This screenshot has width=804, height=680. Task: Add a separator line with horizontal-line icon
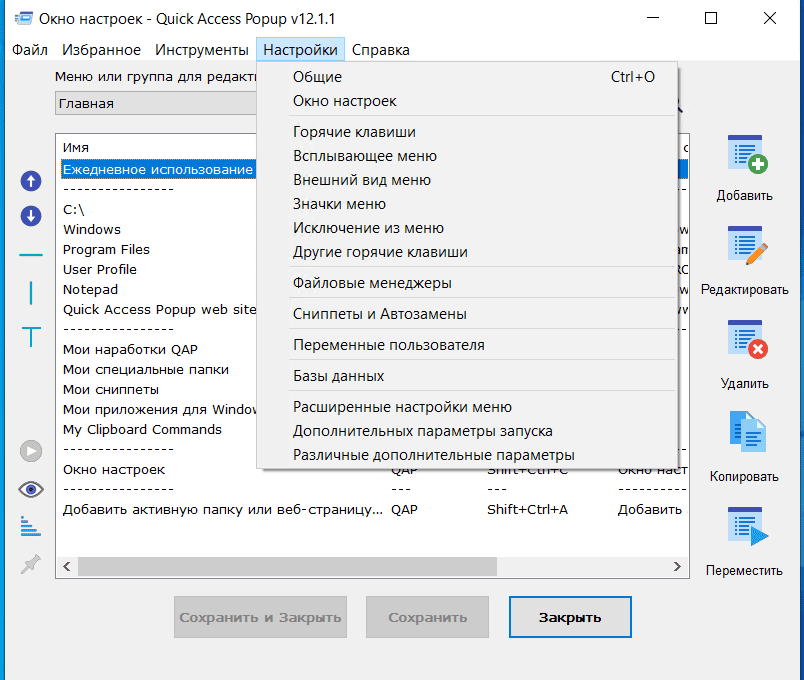tap(31, 255)
